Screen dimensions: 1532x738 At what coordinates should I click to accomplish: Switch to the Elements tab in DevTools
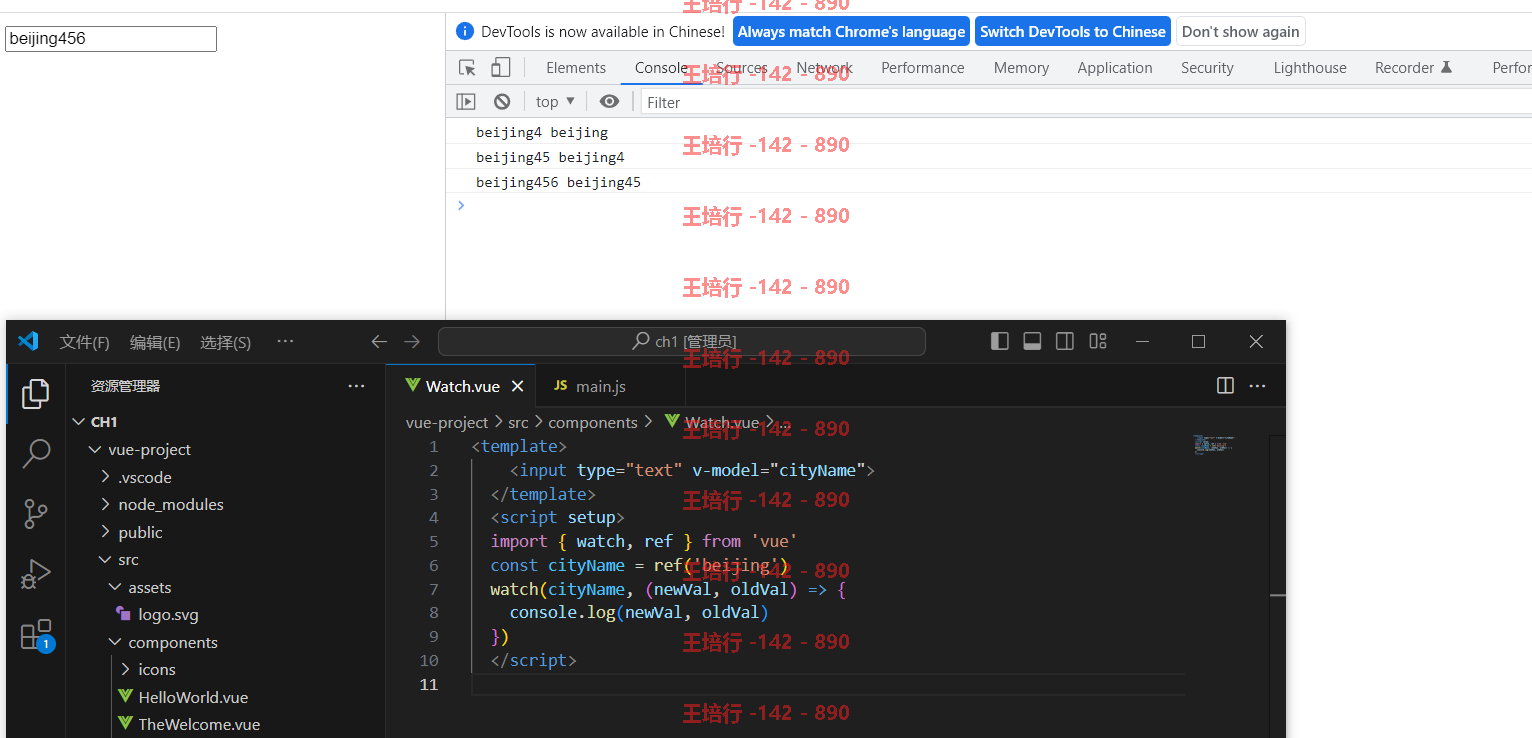click(576, 68)
